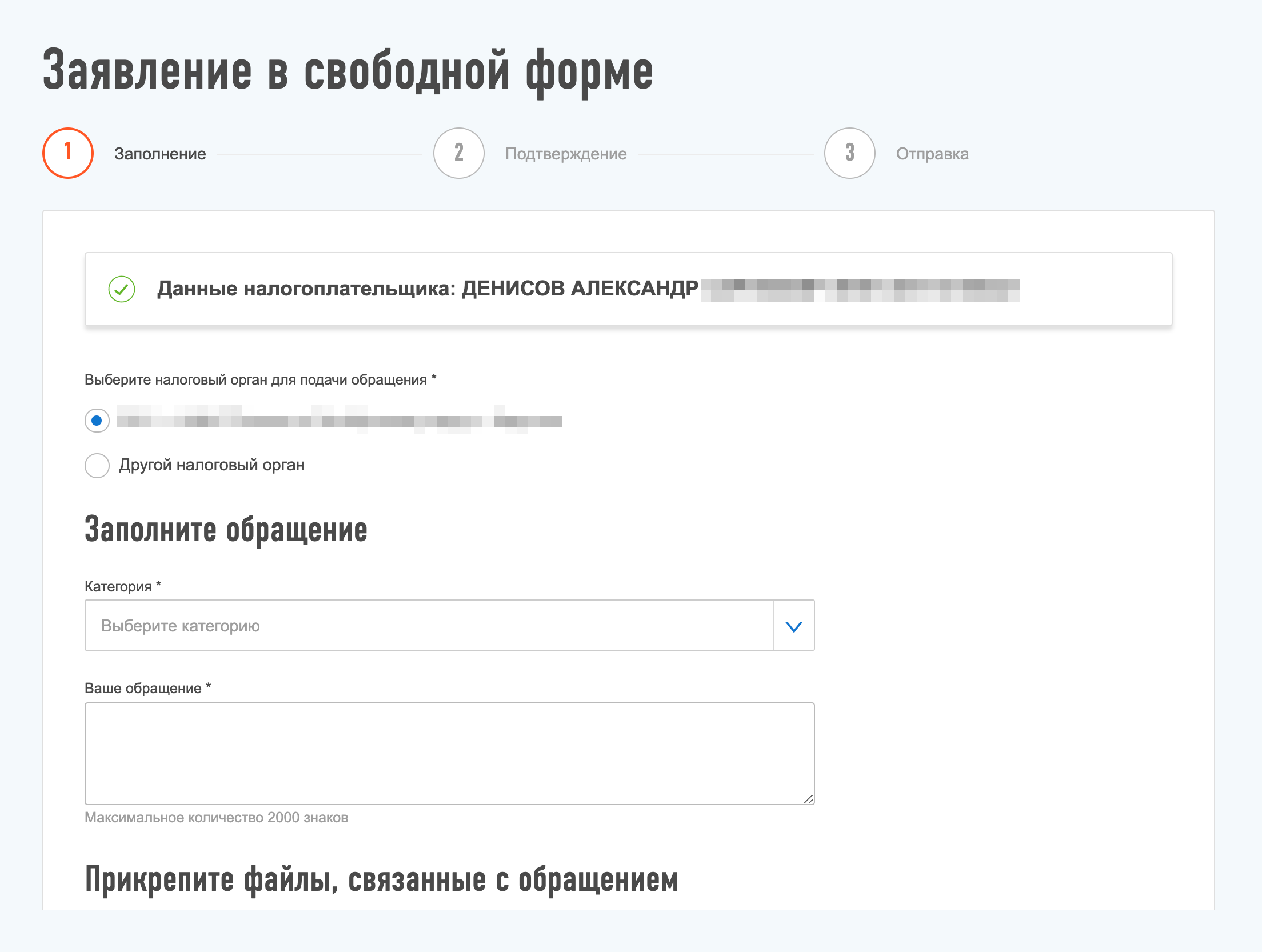Click the 'Ваше обращение *' field label
Image resolution: width=1262 pixels, height=952 pixels.
tap(148, 688)
